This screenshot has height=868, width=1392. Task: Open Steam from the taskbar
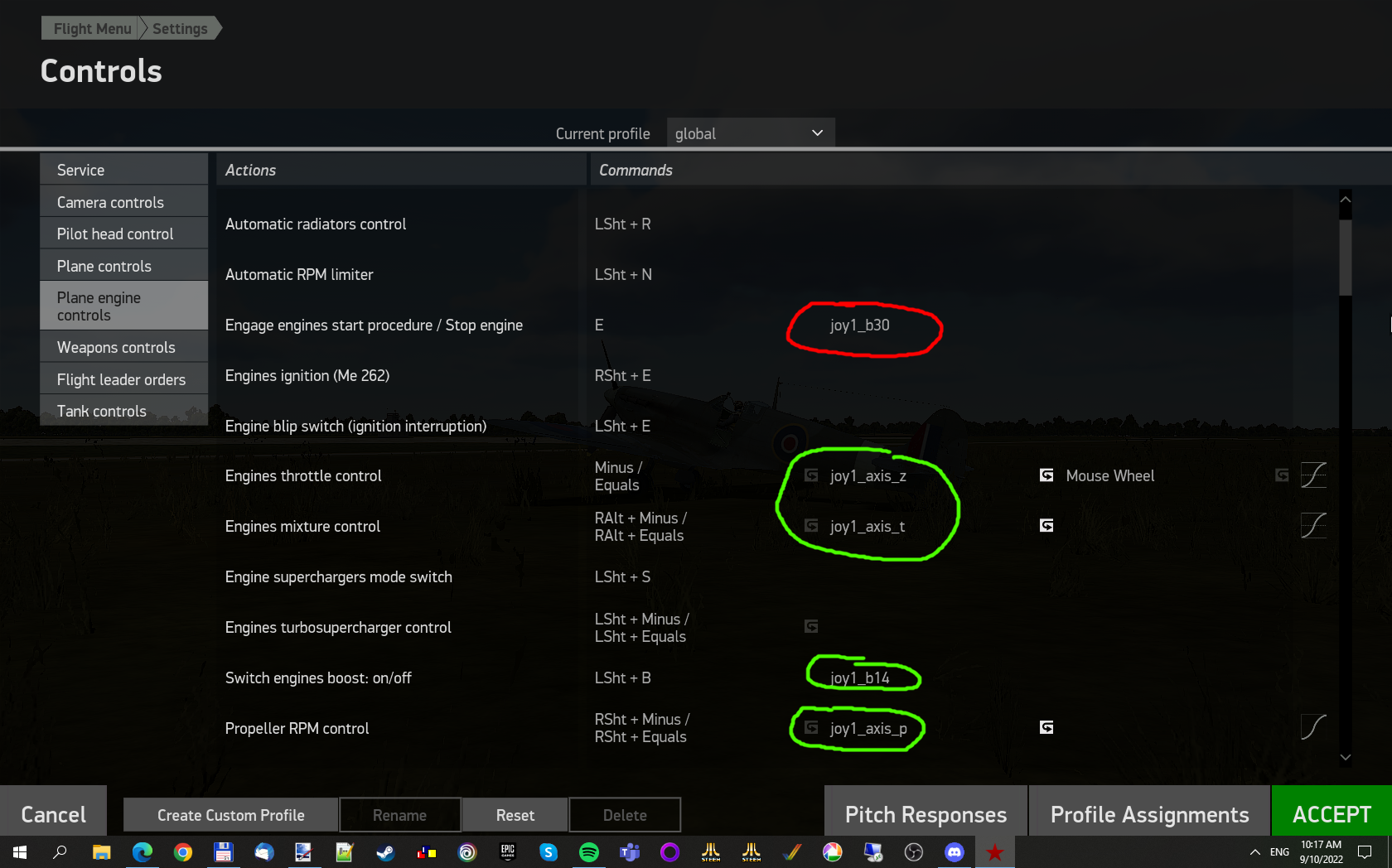tap(385, 851)
